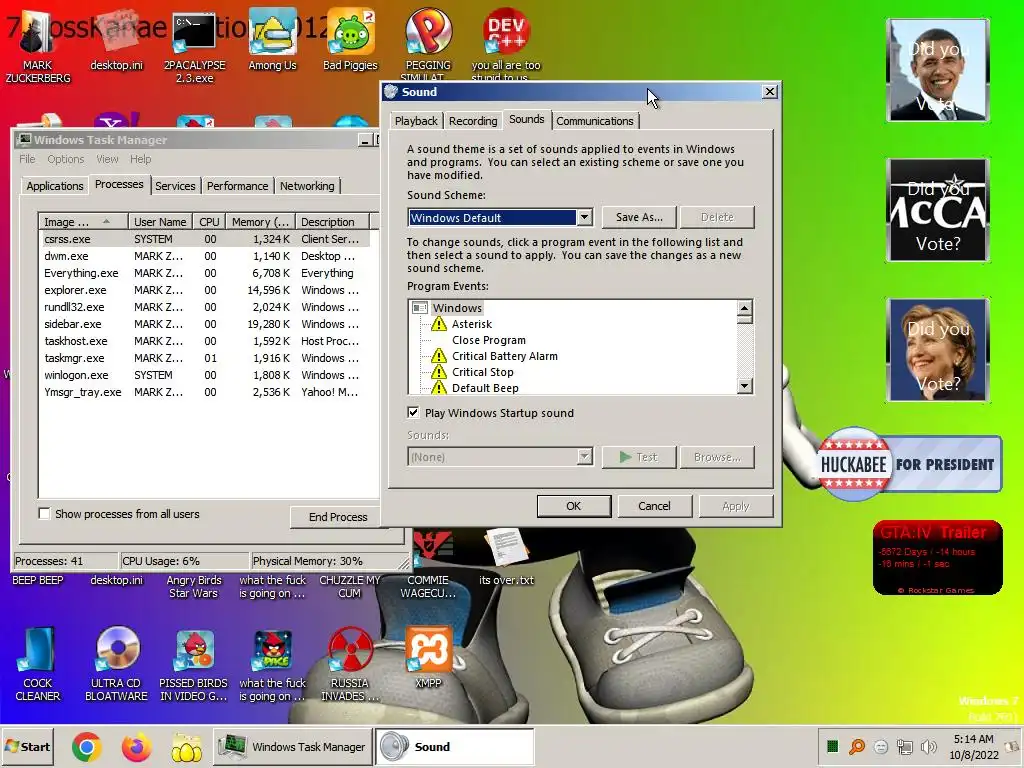Select the Close Program event

click(x=488, y=340)
